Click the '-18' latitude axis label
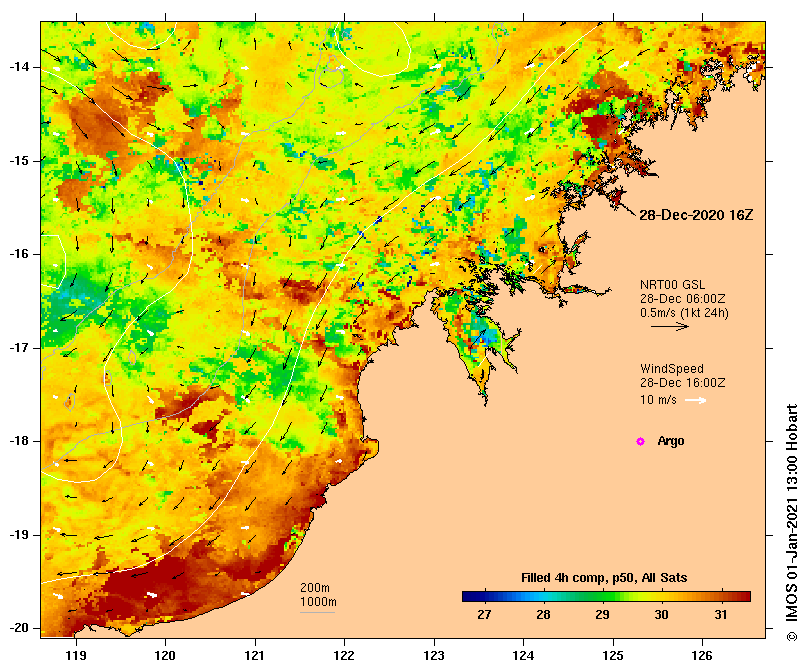809x672 pixels. [x=19, y=441]
